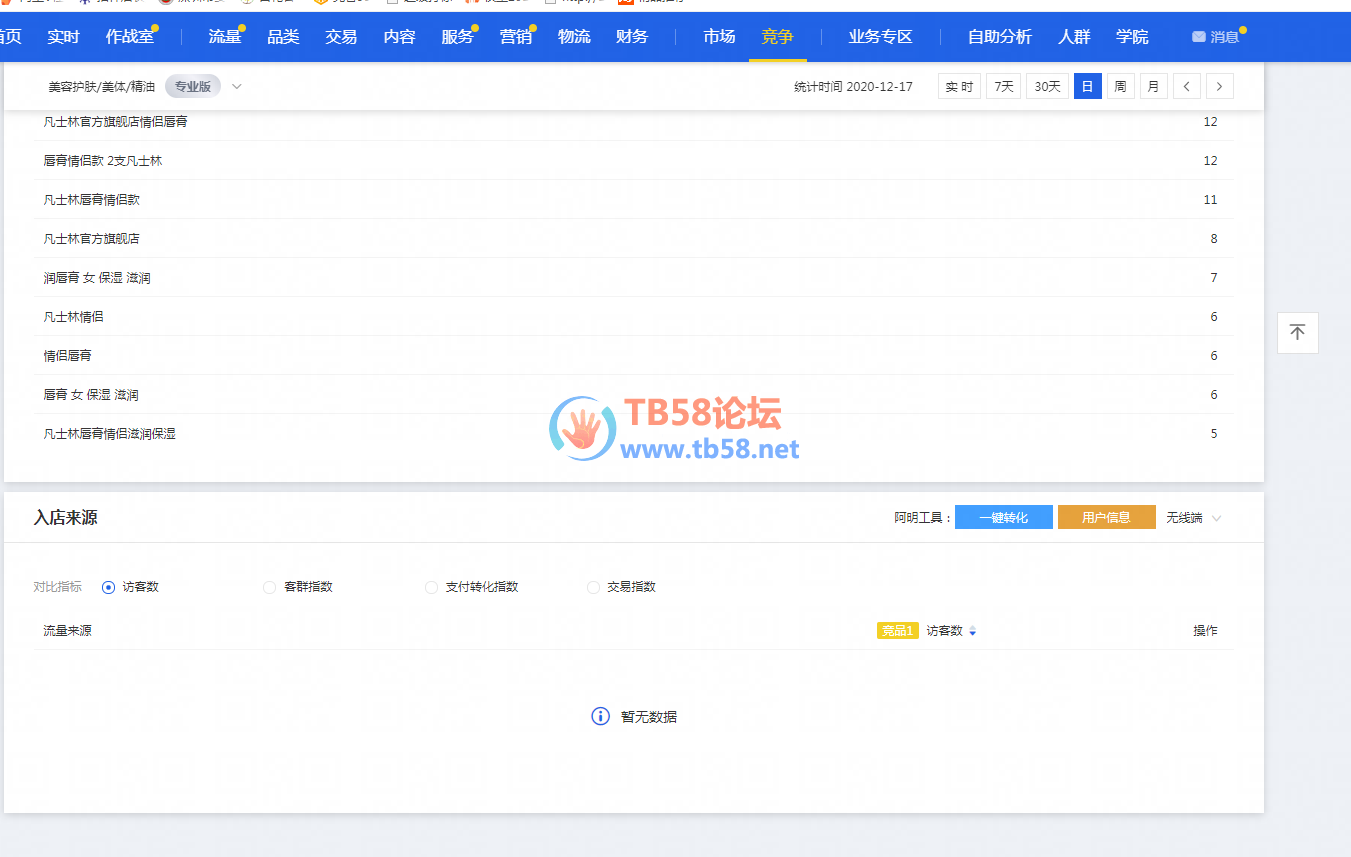Screen dimensions: 1351x857
Task: Click the 专业版 badge
Action: tap(193, 86)
